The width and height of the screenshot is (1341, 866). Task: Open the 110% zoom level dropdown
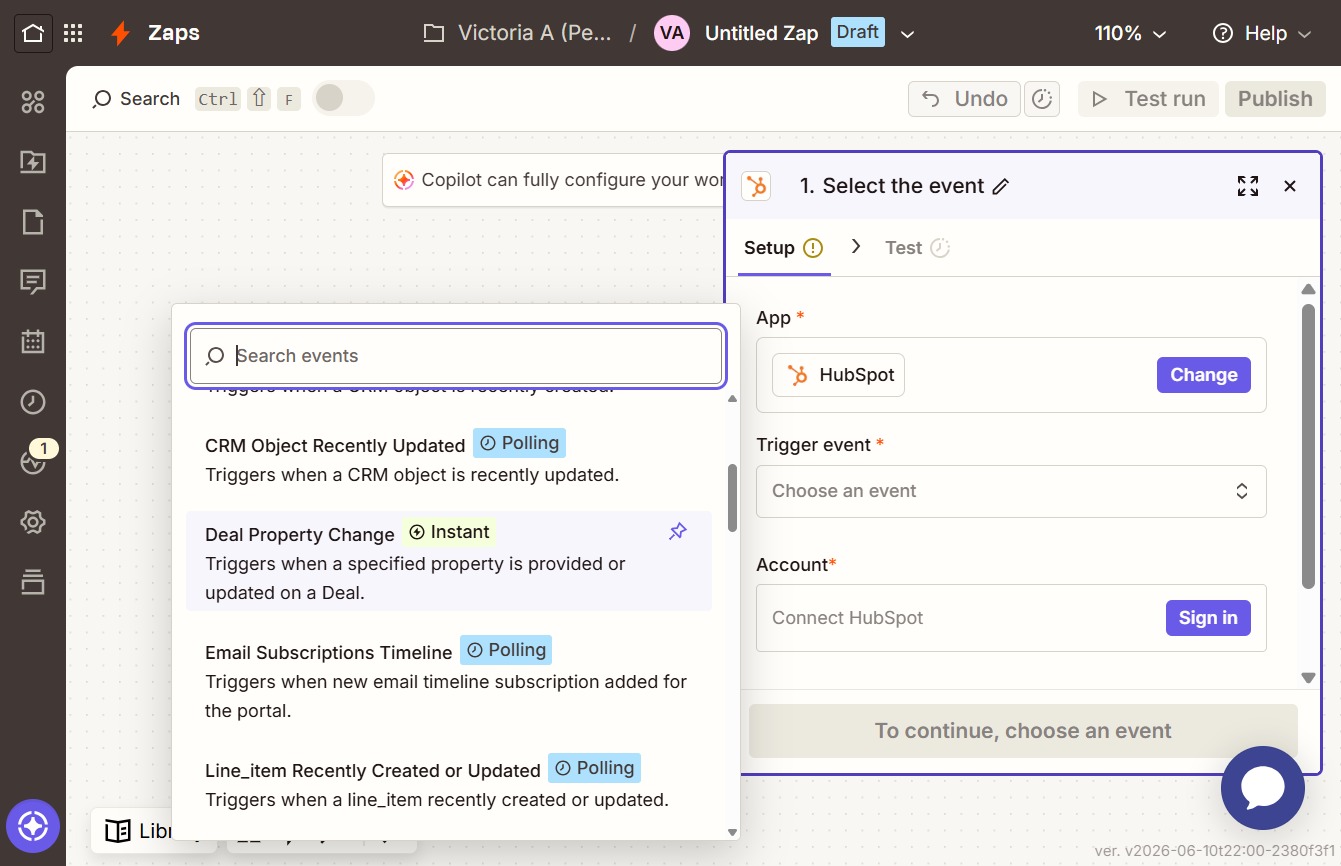(1130, 33)
